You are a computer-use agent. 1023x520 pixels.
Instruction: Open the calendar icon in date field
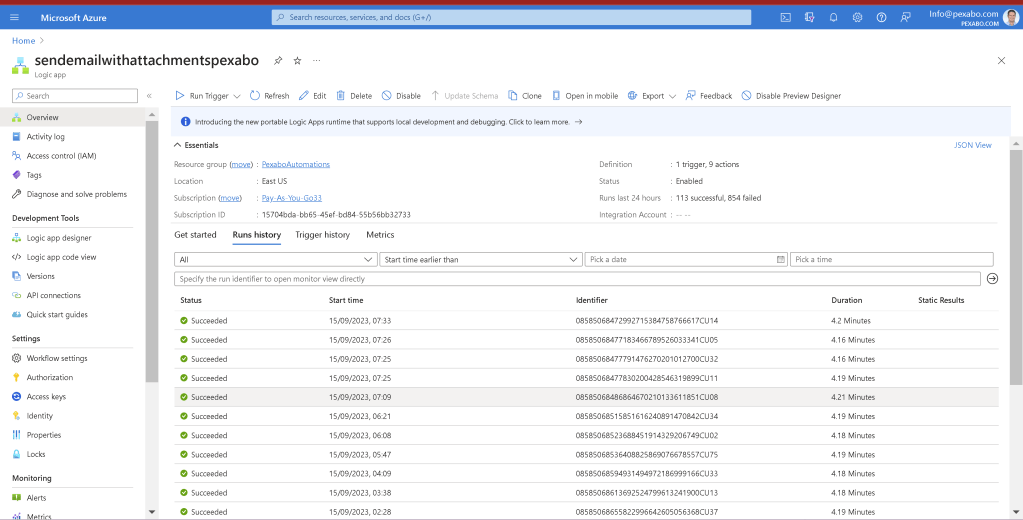780,260
